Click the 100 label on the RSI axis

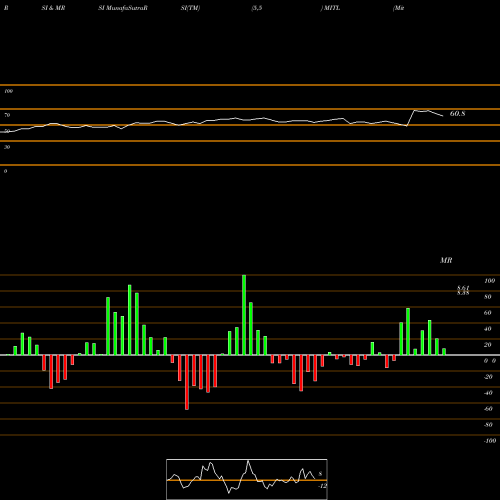pyautogui.click(x=8, y=91)
